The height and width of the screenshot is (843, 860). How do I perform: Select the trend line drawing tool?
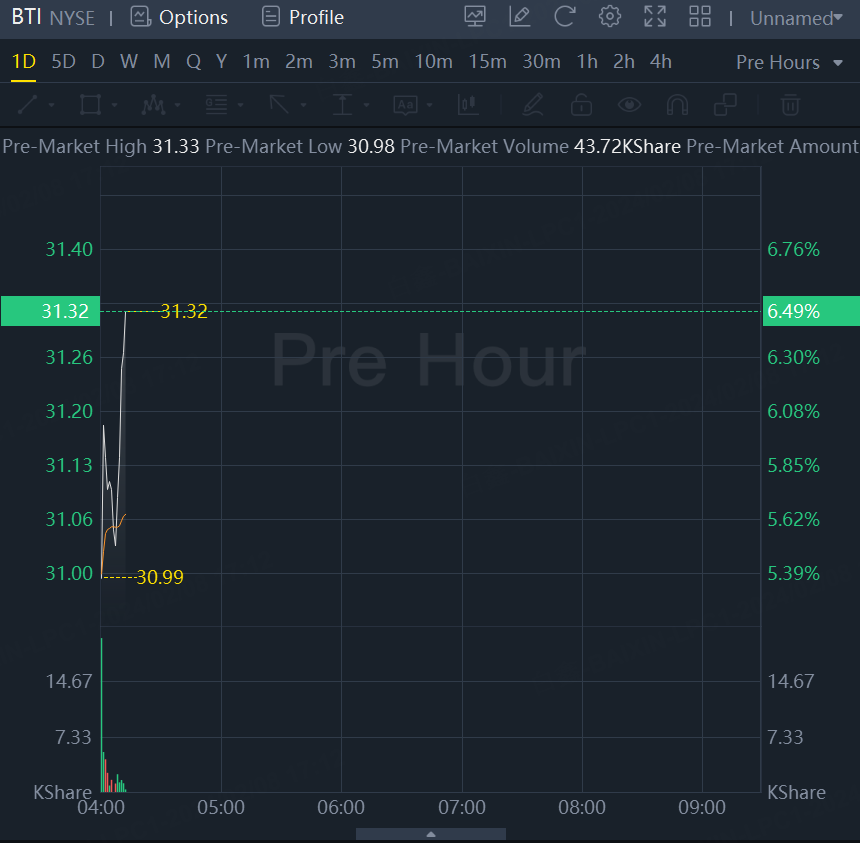click(27, 104)
